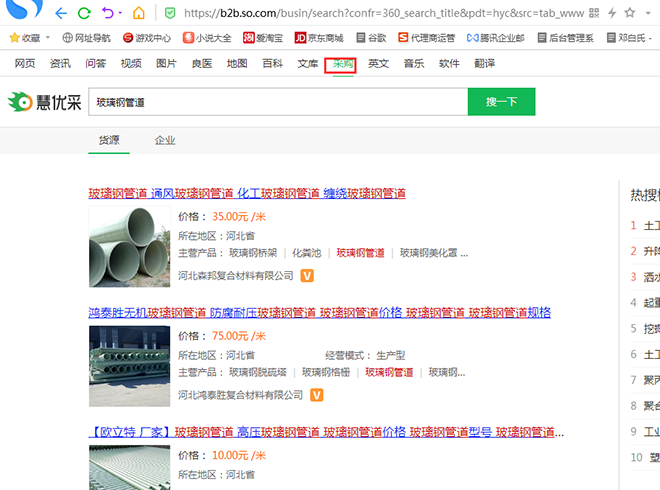Open 腾讯企业邮 bookmark

(496, 38)
